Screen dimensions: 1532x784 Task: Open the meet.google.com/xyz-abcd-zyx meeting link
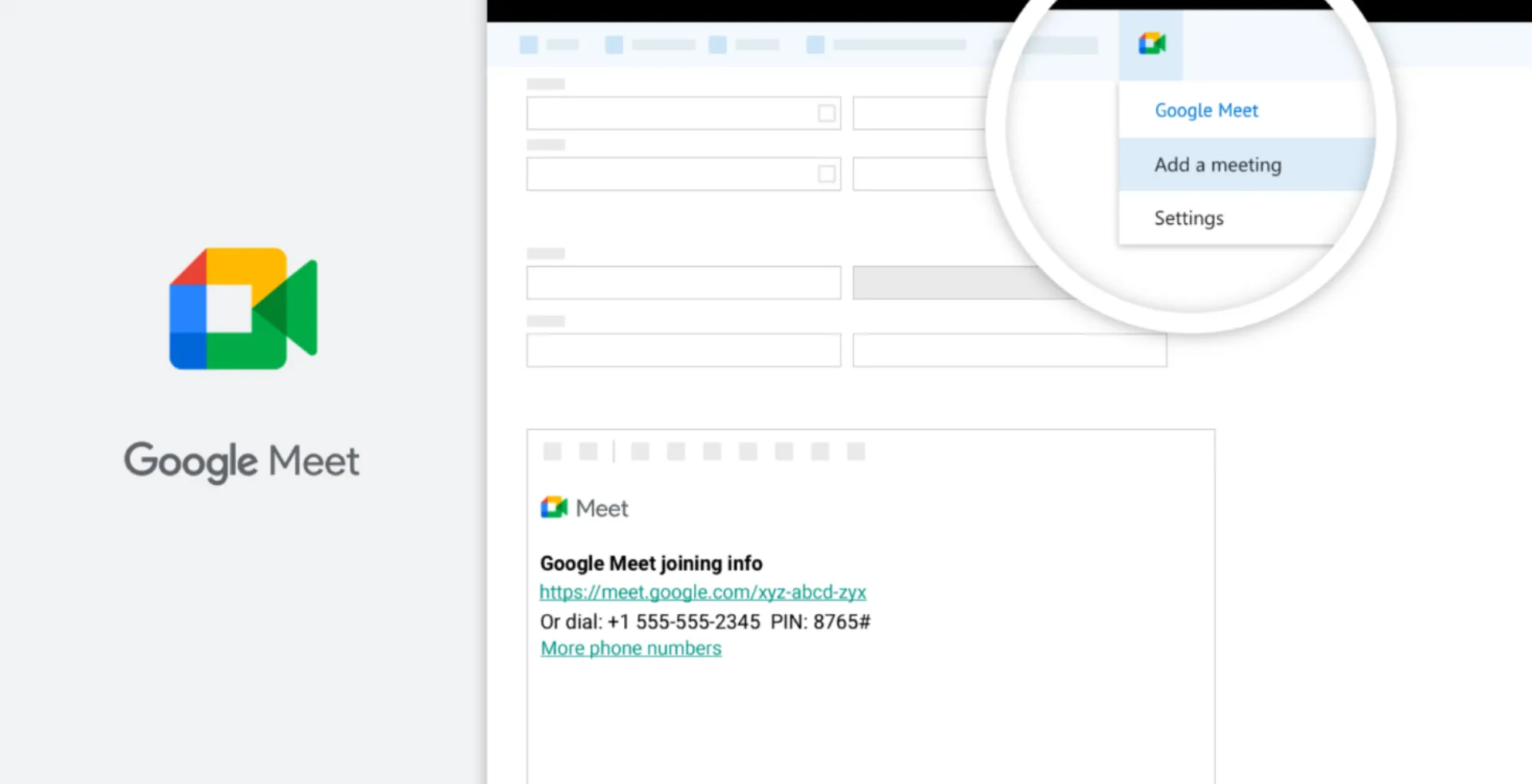703,592
